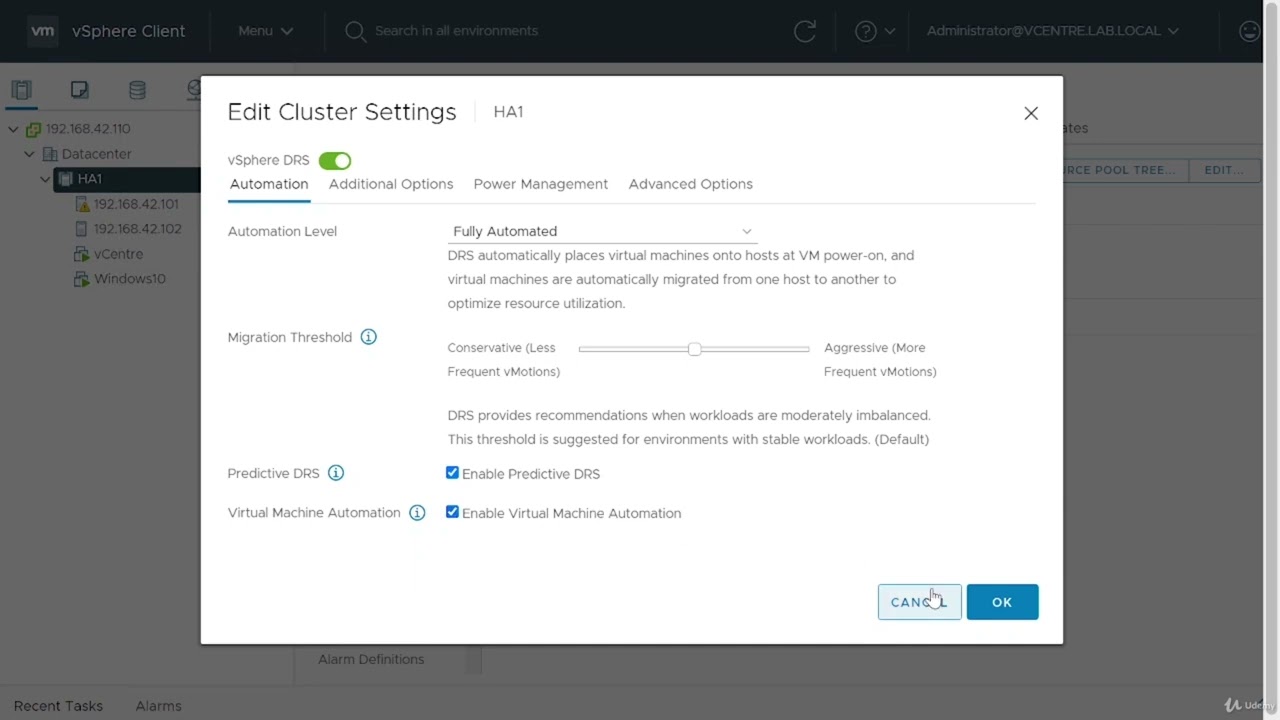The height and width of the screenshot is (720, 1280).
Task: Select the HA1 cluster in tree
Action: [90, 179]
